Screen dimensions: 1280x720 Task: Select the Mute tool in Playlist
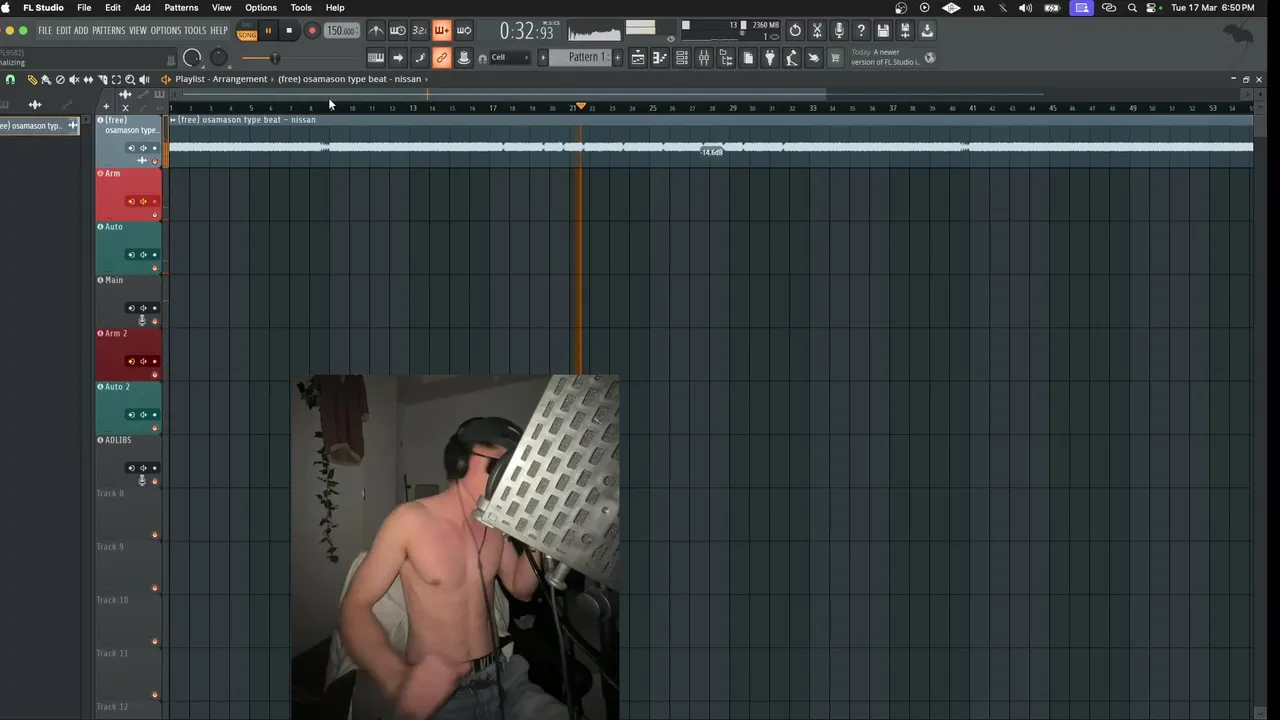point(74,79)
